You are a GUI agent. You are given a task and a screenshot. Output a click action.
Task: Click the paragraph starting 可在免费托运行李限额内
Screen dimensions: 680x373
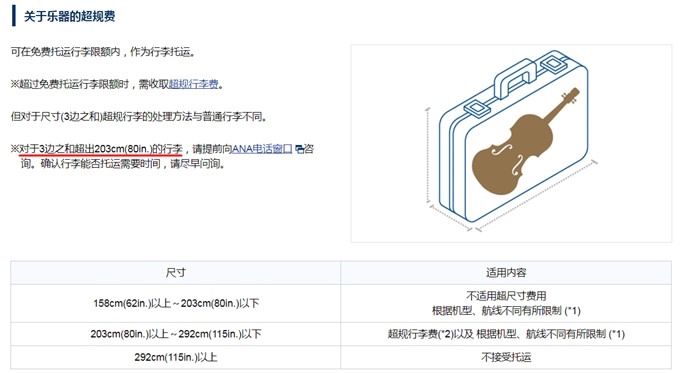tap(104, 52)
